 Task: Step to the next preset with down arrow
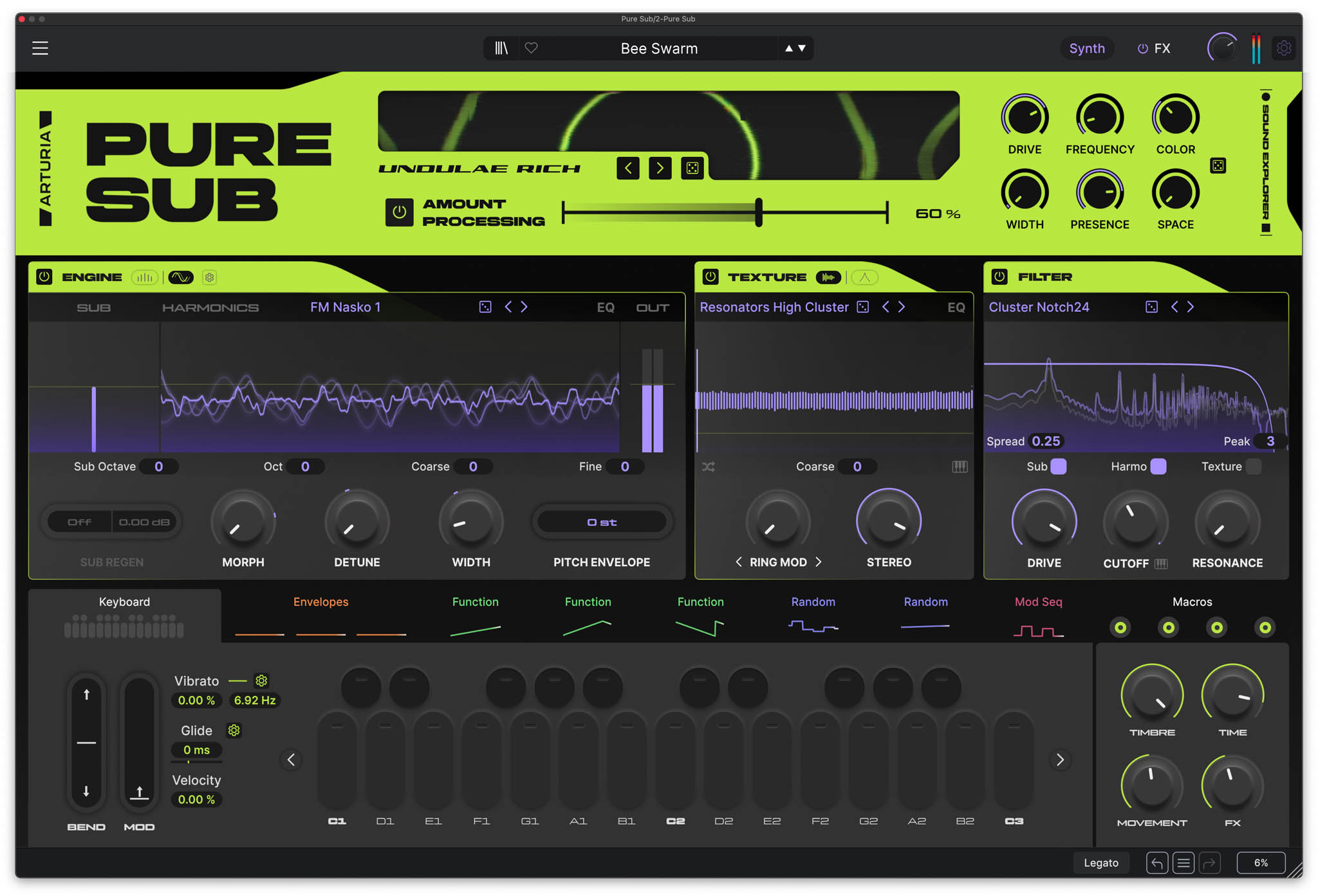pyautogui.click(x=802, y=48)
